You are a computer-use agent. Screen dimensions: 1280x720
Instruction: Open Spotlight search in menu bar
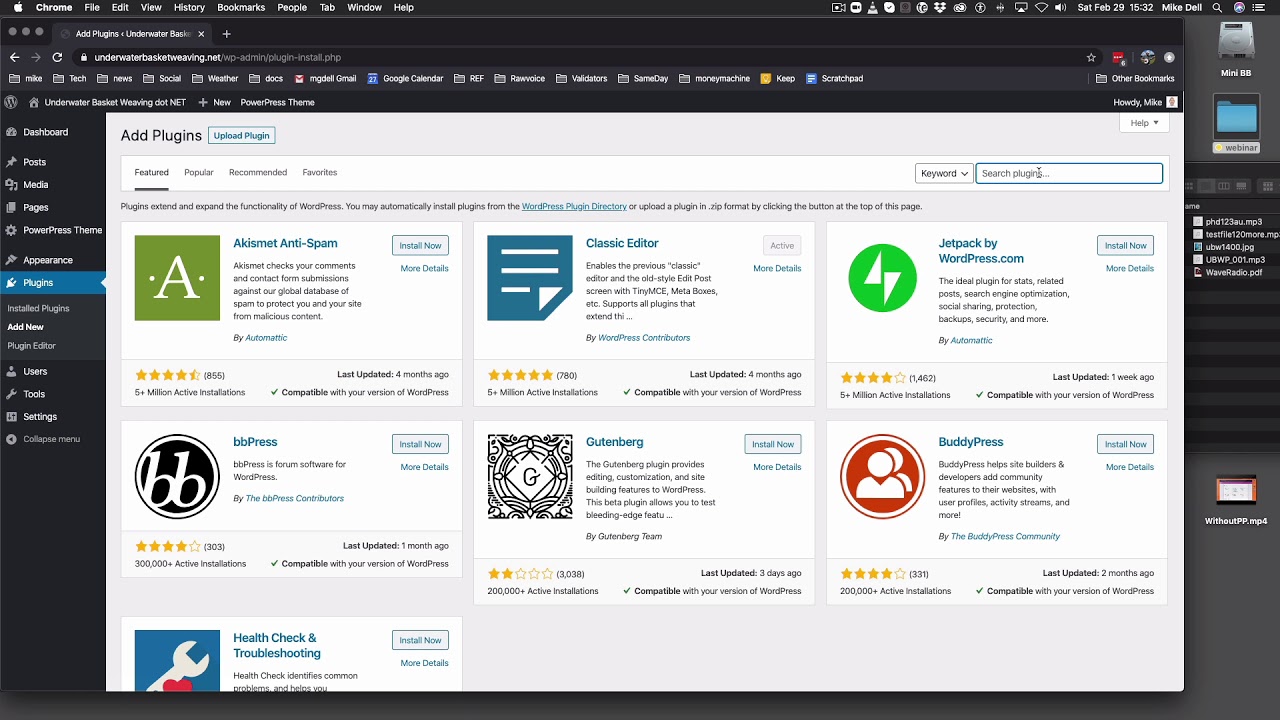coord(1217,7)
